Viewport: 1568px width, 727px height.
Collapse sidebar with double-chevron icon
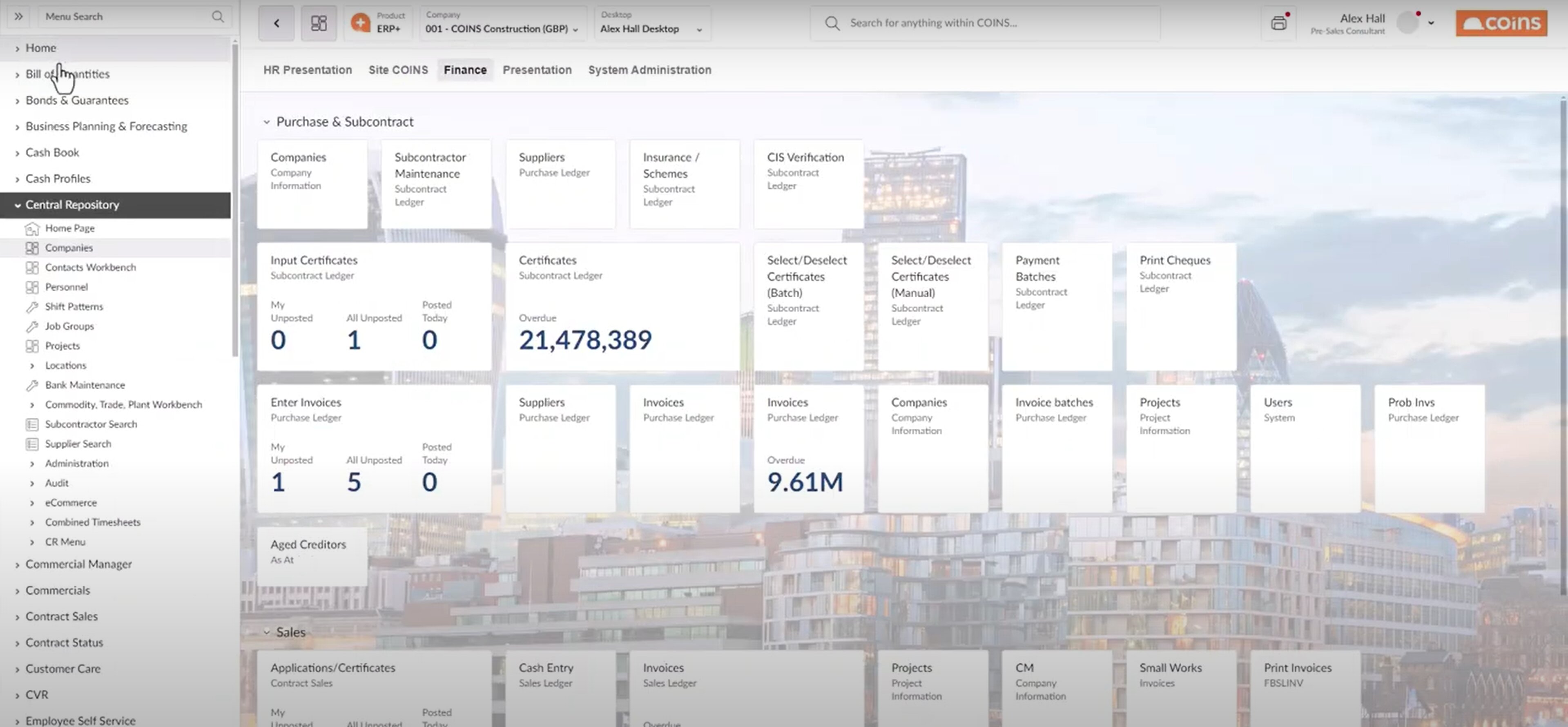(x=18, y=16)
